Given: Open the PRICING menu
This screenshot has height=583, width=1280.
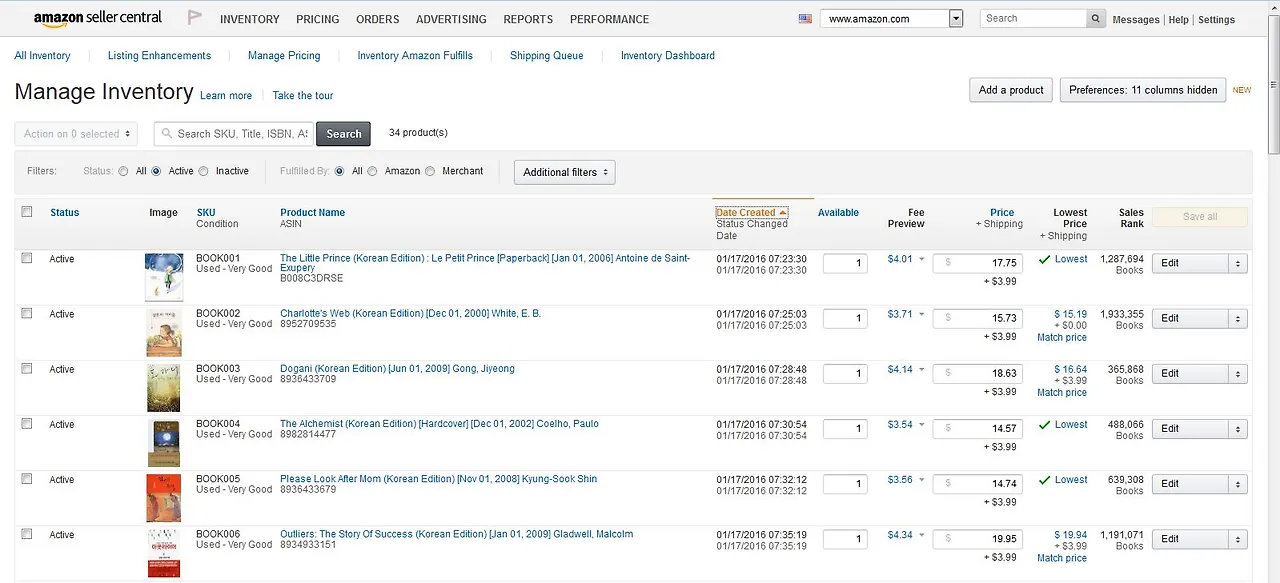Looking at the screenshot, I should tap(318, 19).
